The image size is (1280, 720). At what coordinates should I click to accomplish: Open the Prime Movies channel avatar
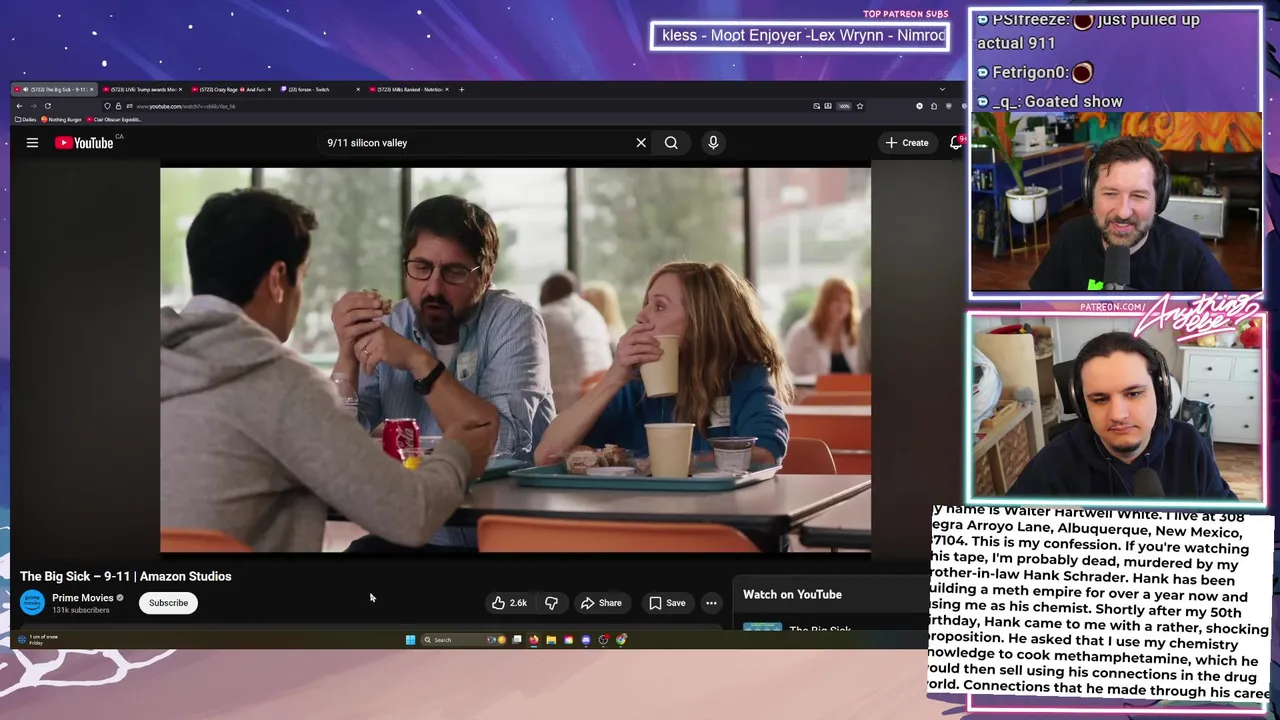point(32,602)
